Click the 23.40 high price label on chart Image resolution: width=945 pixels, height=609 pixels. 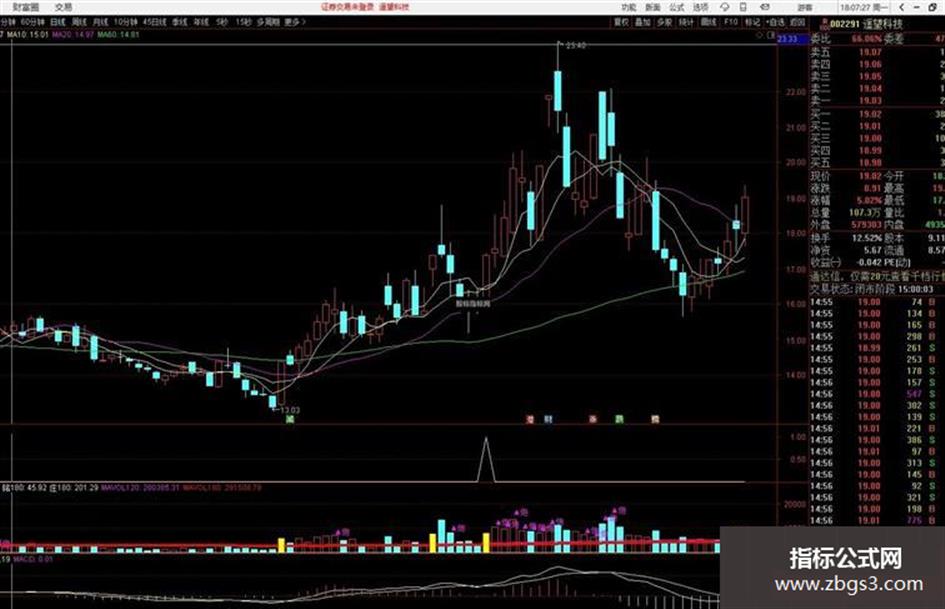(x=576, y=45)
